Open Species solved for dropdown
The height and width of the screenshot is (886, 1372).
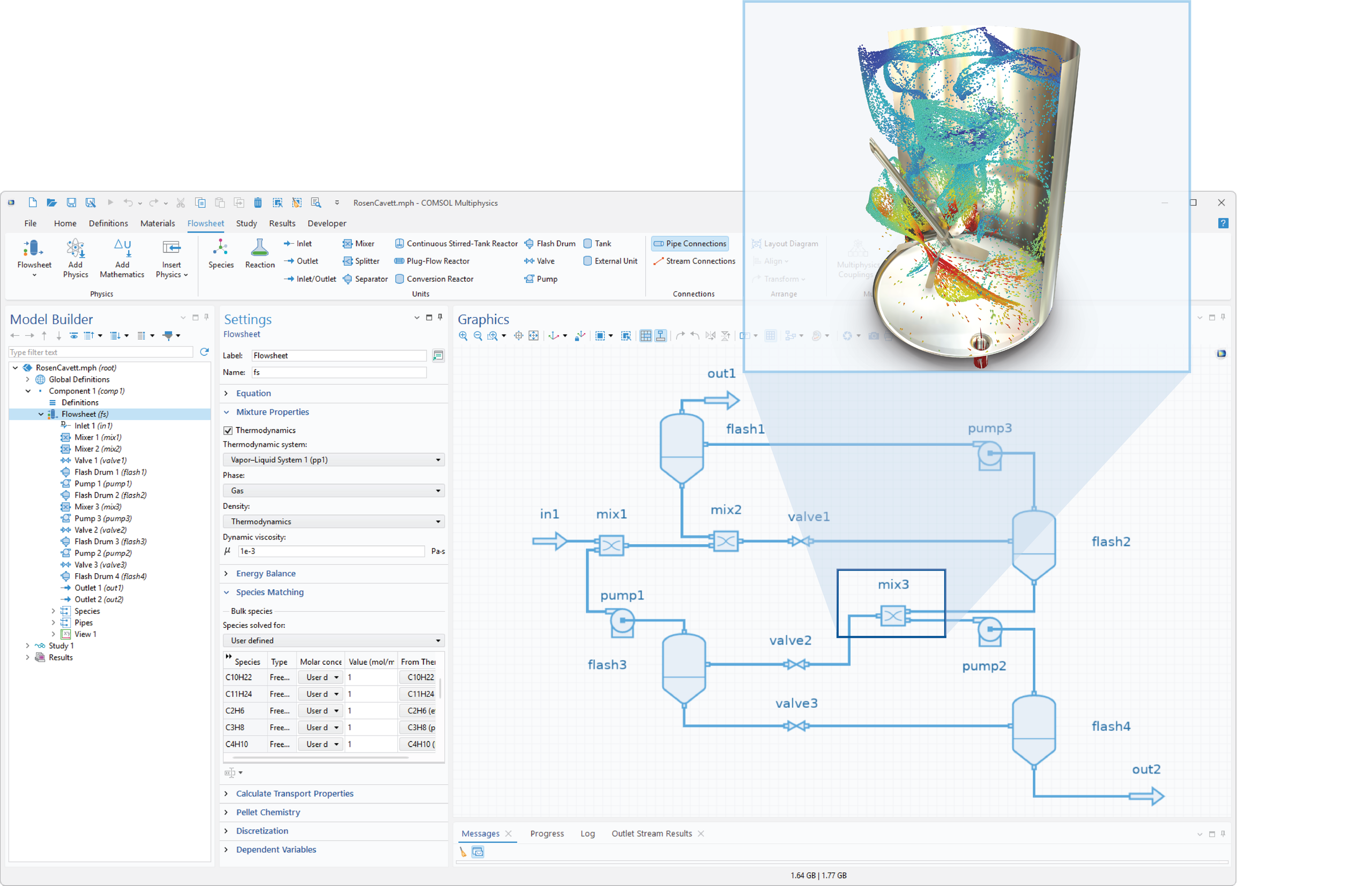[x=334, y=640]
